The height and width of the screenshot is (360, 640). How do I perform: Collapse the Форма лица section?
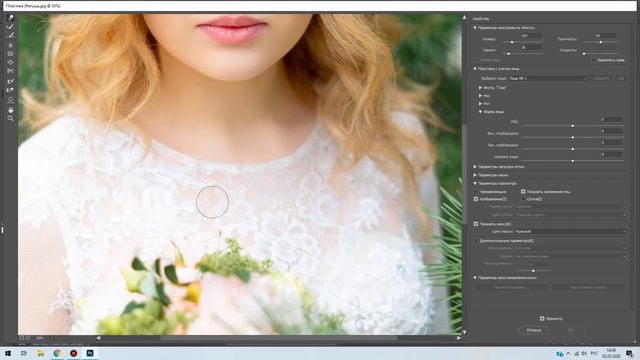coord(480,112)
